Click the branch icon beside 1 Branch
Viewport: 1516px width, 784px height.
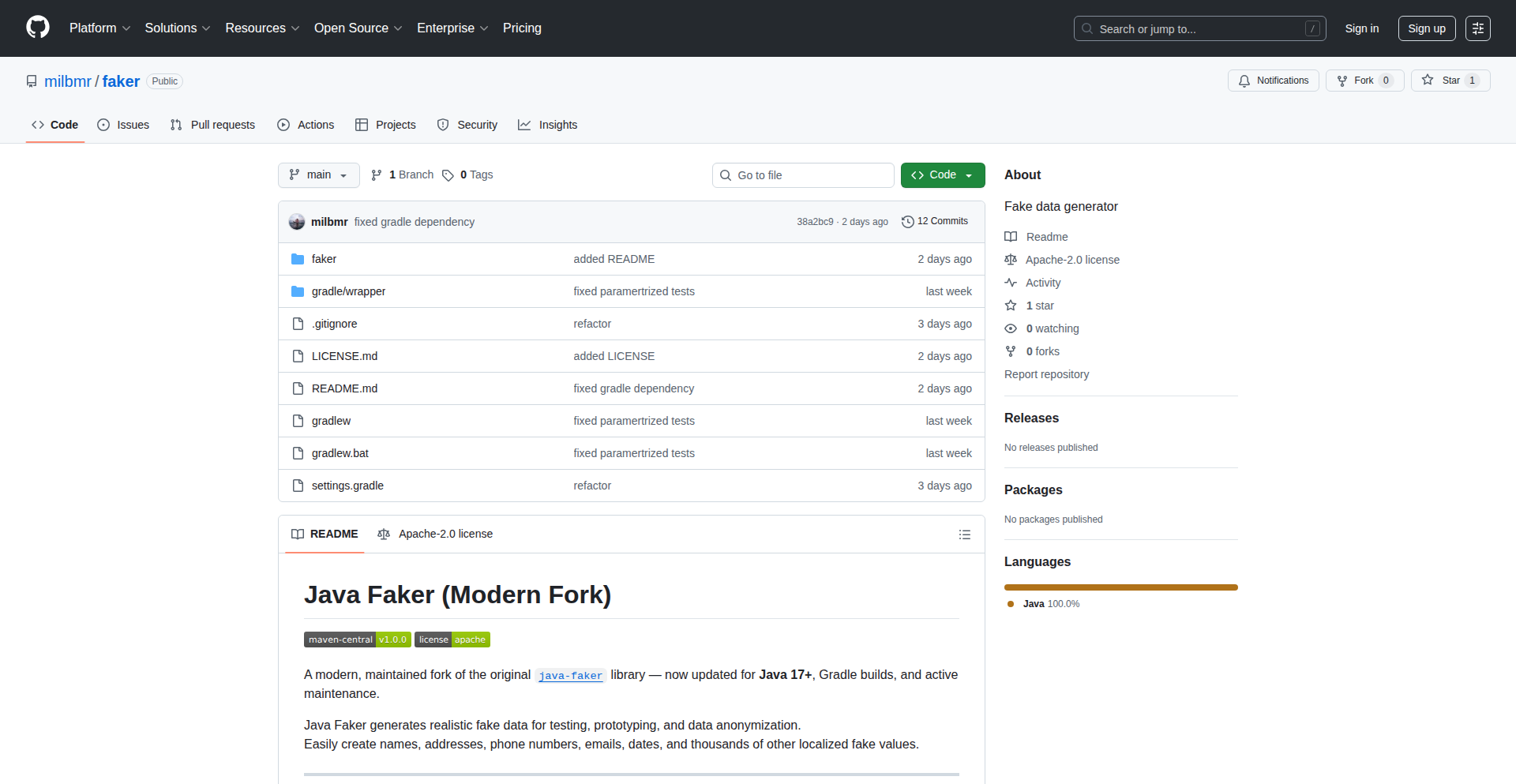pos(377,175)
